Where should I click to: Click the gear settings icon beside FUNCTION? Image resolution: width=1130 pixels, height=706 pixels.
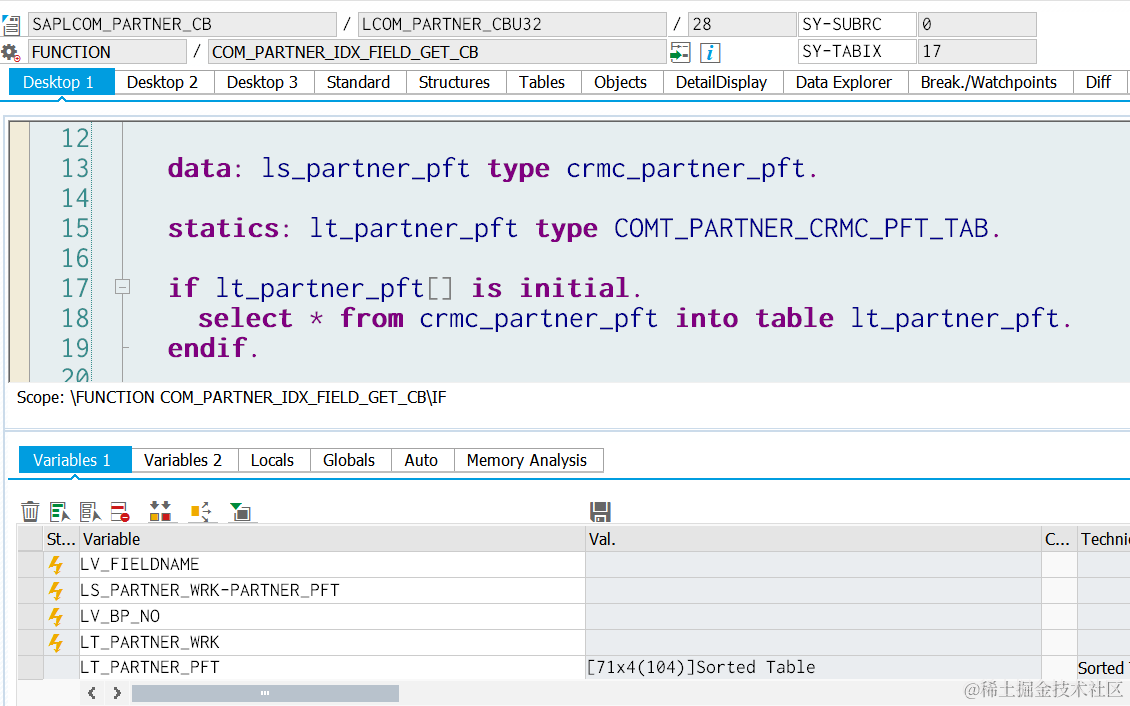[10, 53]
